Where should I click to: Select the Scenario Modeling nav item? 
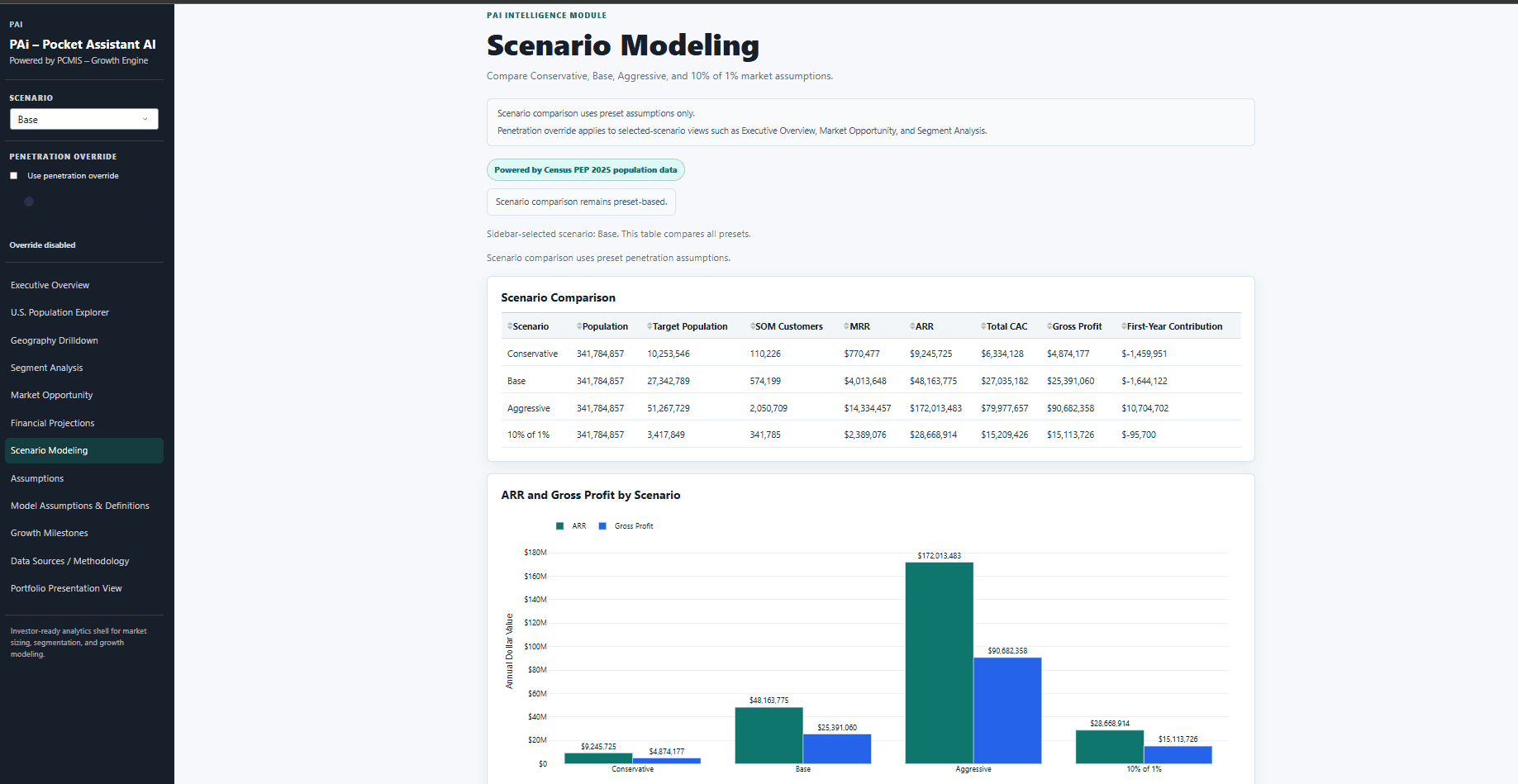(x=83, y=450)
